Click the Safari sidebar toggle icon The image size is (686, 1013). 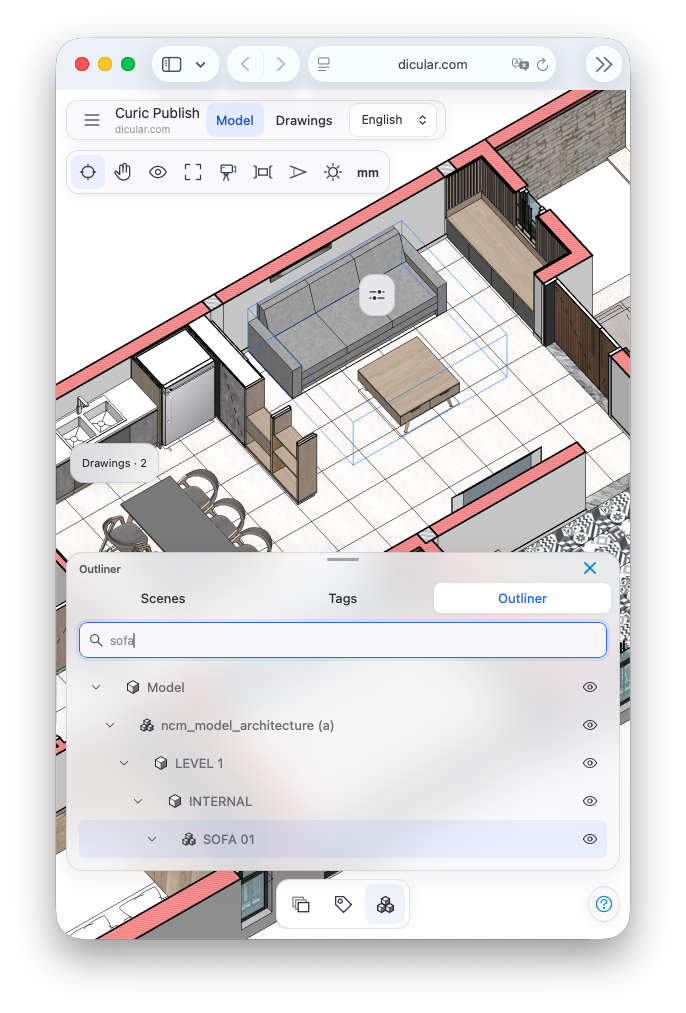tap(171, 65)
